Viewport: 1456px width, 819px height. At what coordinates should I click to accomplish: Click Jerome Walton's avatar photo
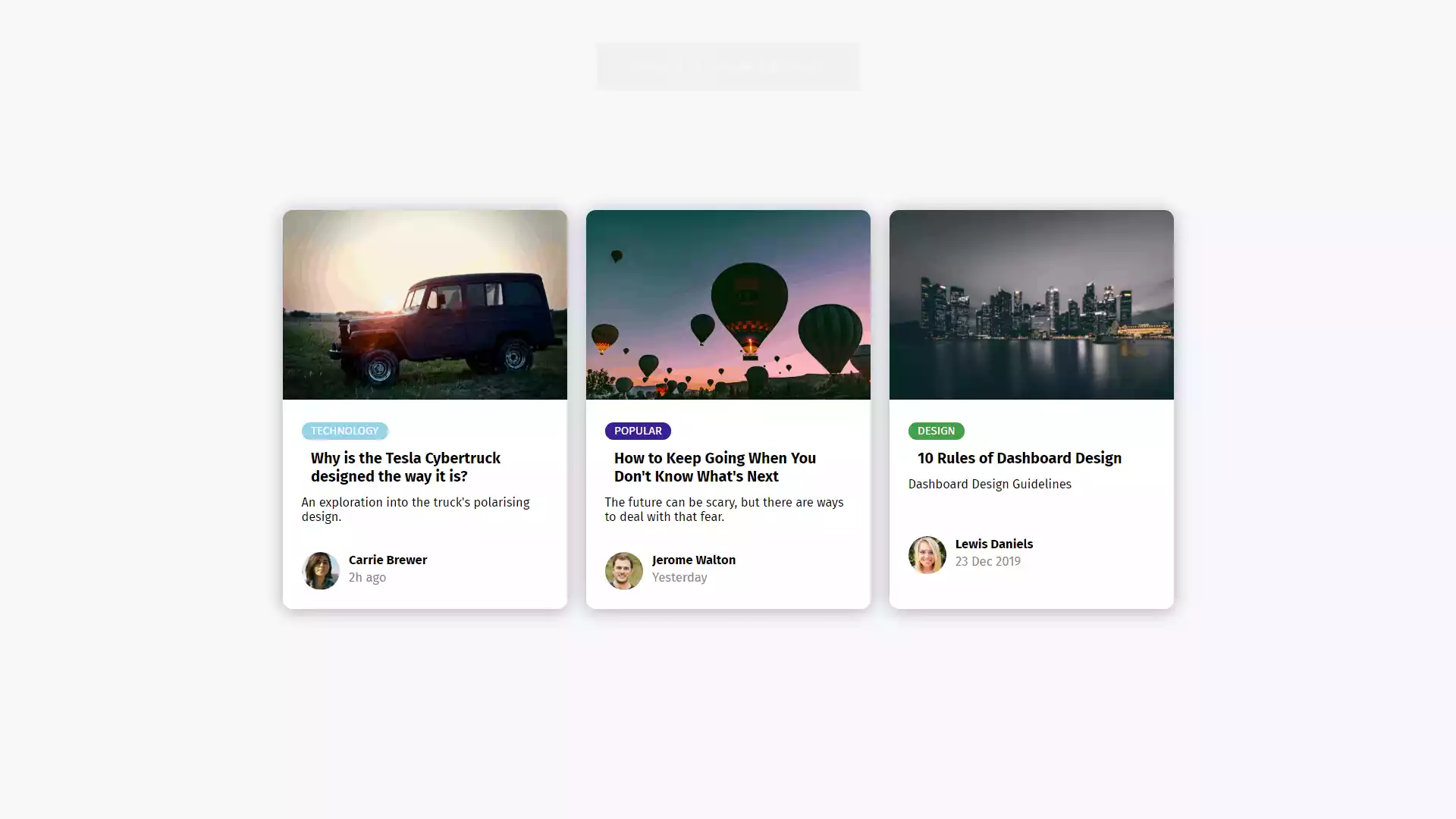tap(623, 570)
